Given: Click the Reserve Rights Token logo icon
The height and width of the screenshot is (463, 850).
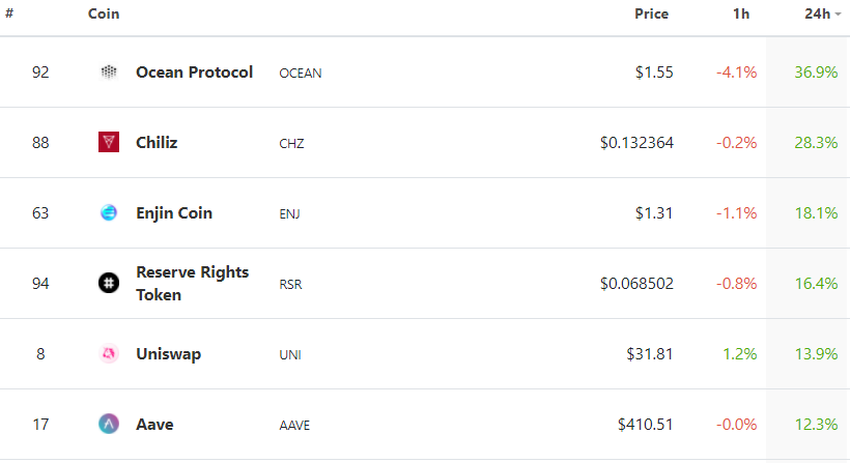Looking at the screenshot, I should pos(109,284).
